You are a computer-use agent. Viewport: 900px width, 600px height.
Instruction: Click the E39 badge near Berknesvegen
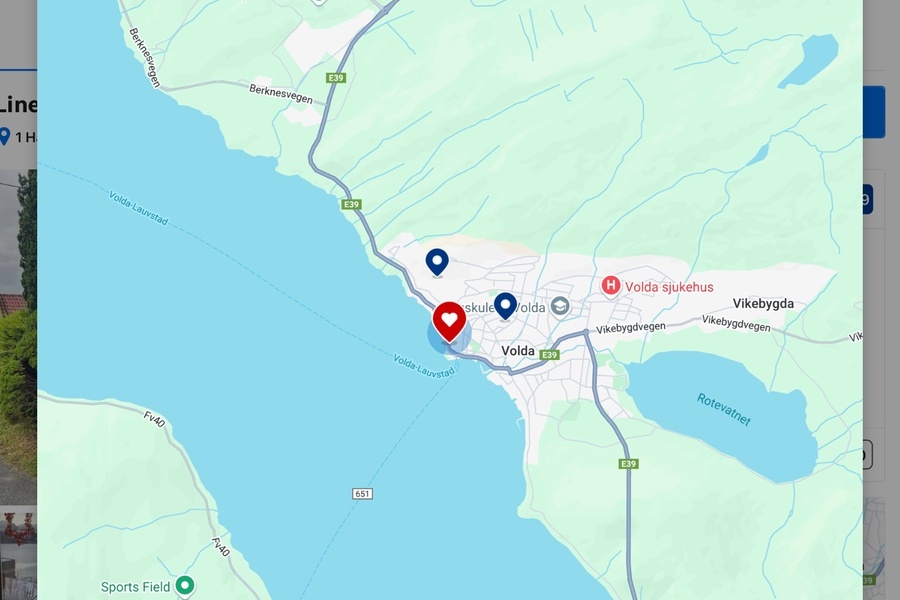[336, 78]
